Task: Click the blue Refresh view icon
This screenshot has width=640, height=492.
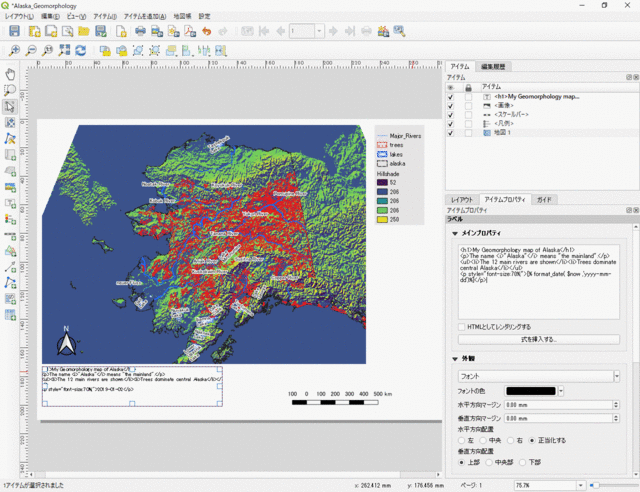Action: (81, 50)
